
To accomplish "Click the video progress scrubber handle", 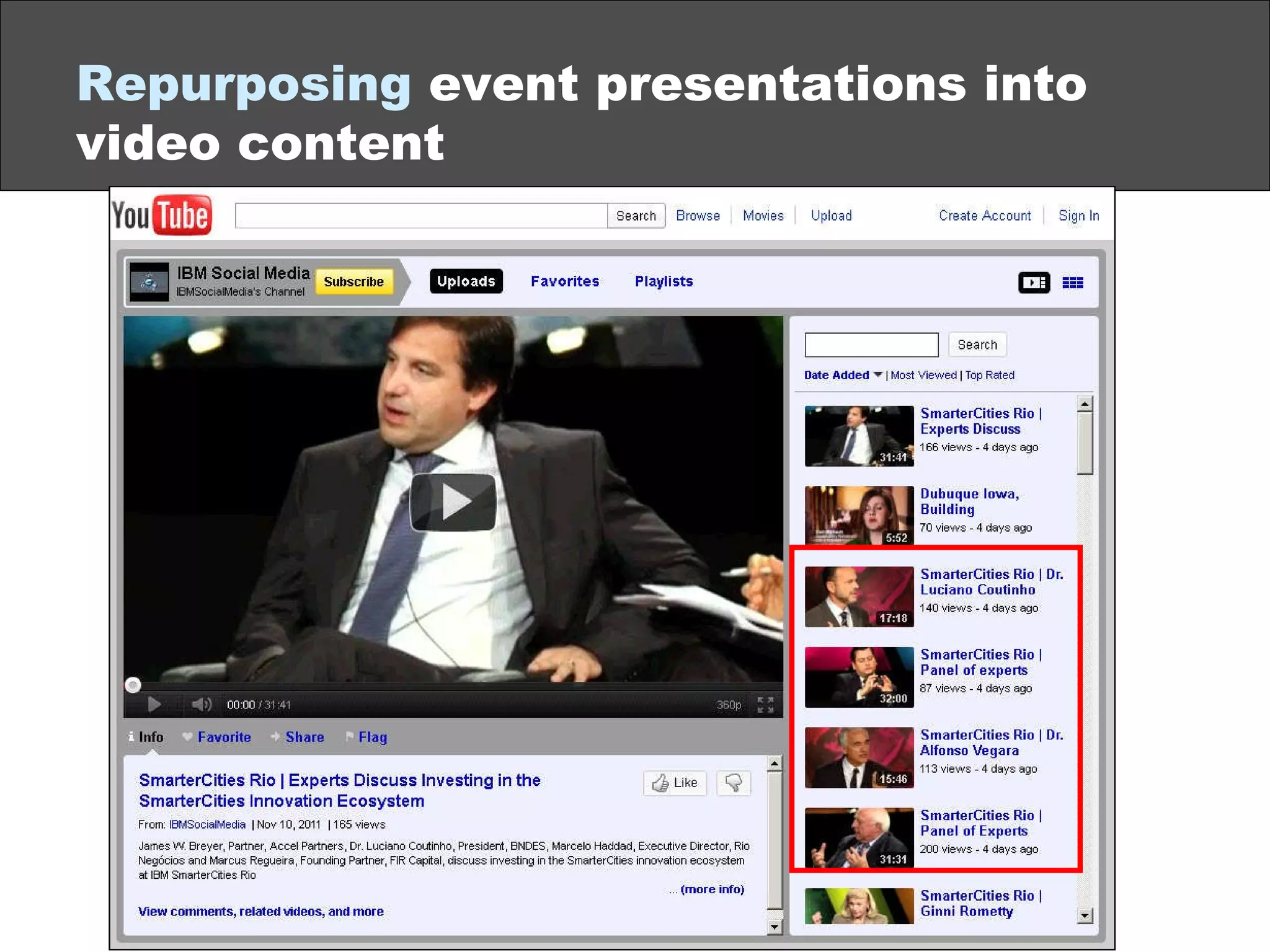I will coord(133,685).
